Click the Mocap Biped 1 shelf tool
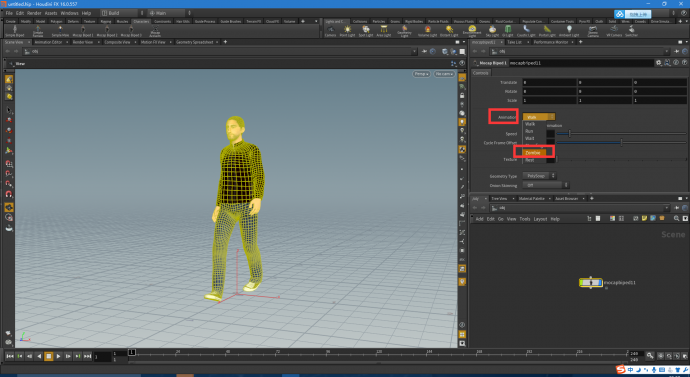Image resolution: width=690 pixels, height=377 pixels. pos(83,31)
